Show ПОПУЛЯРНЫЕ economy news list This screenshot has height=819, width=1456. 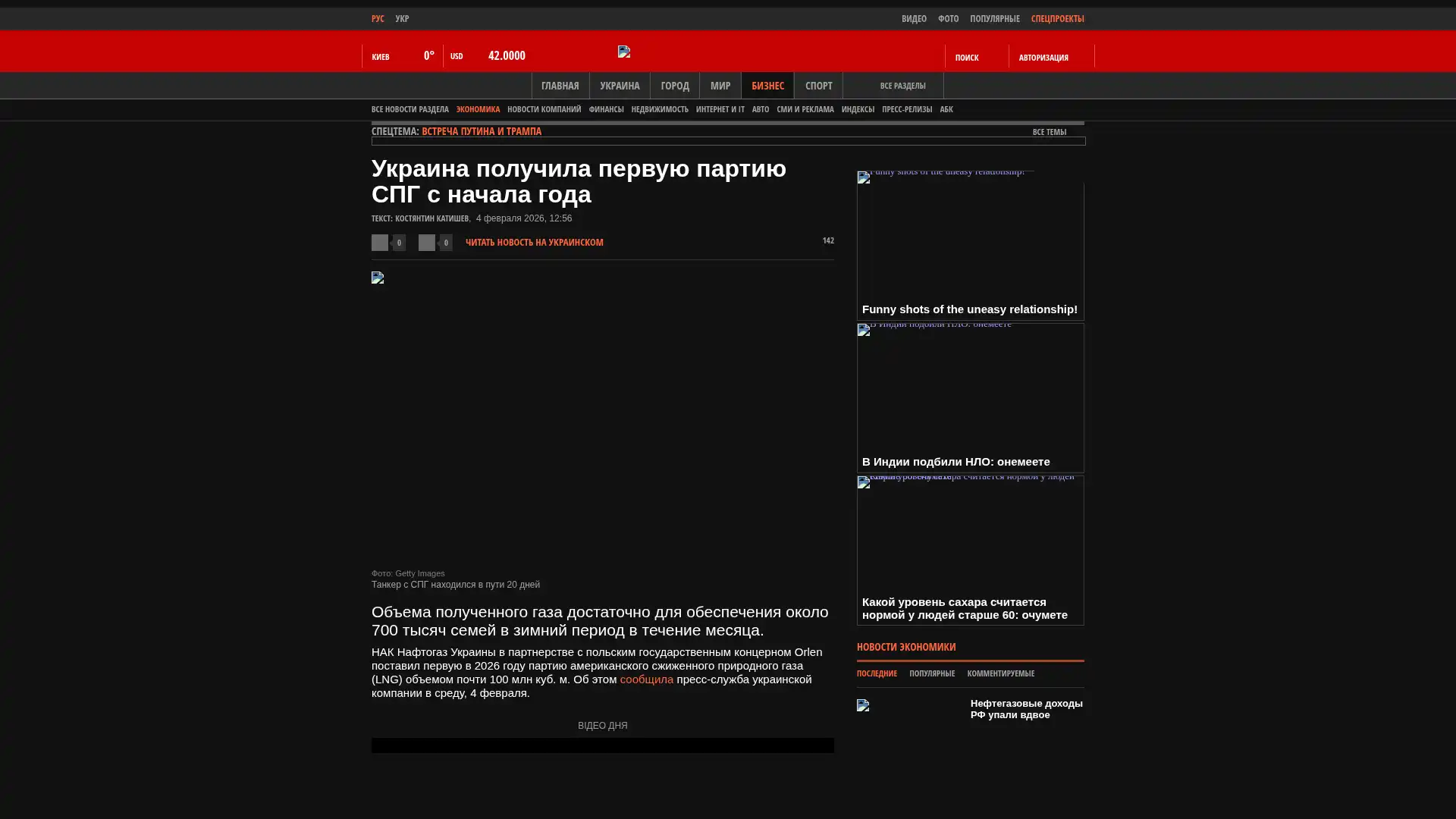[931, 673]
